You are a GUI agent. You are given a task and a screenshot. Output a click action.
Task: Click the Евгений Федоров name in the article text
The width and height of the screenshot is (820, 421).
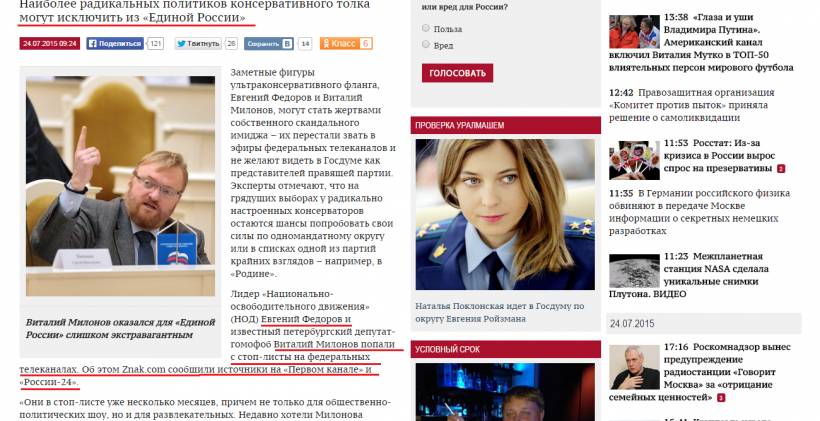(302, 319)
